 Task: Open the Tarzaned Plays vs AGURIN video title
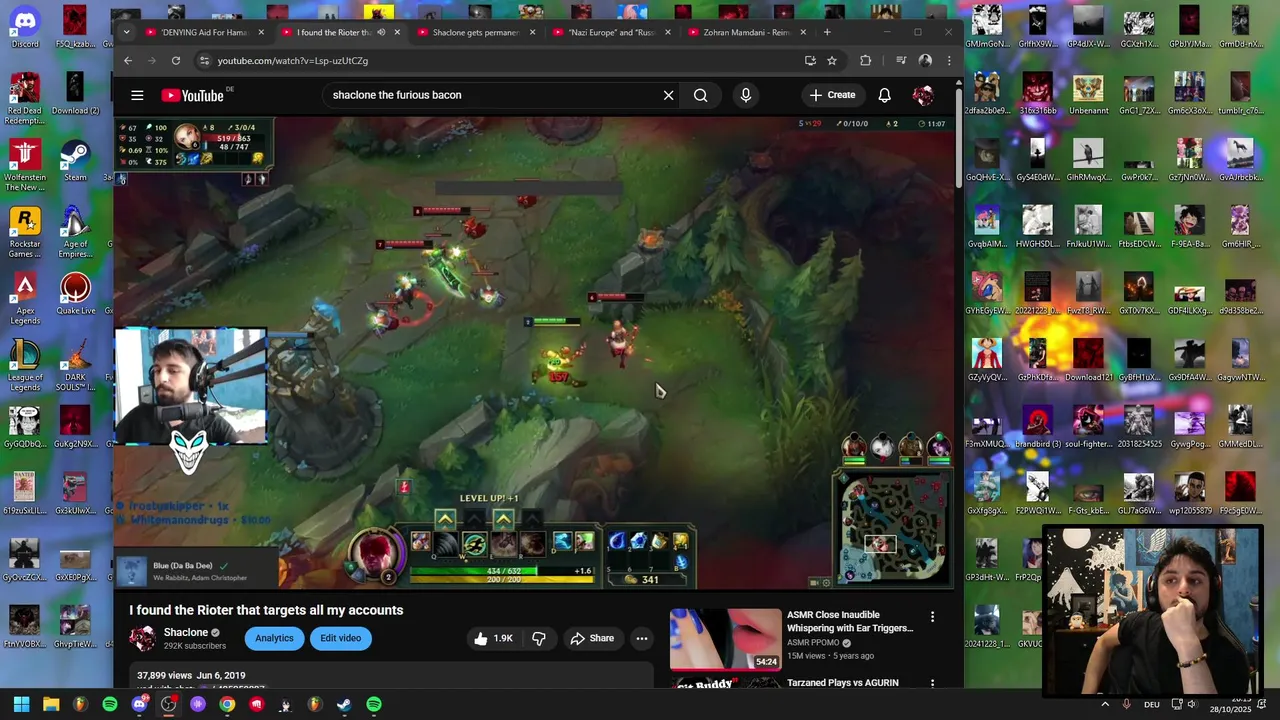[843, 683]
